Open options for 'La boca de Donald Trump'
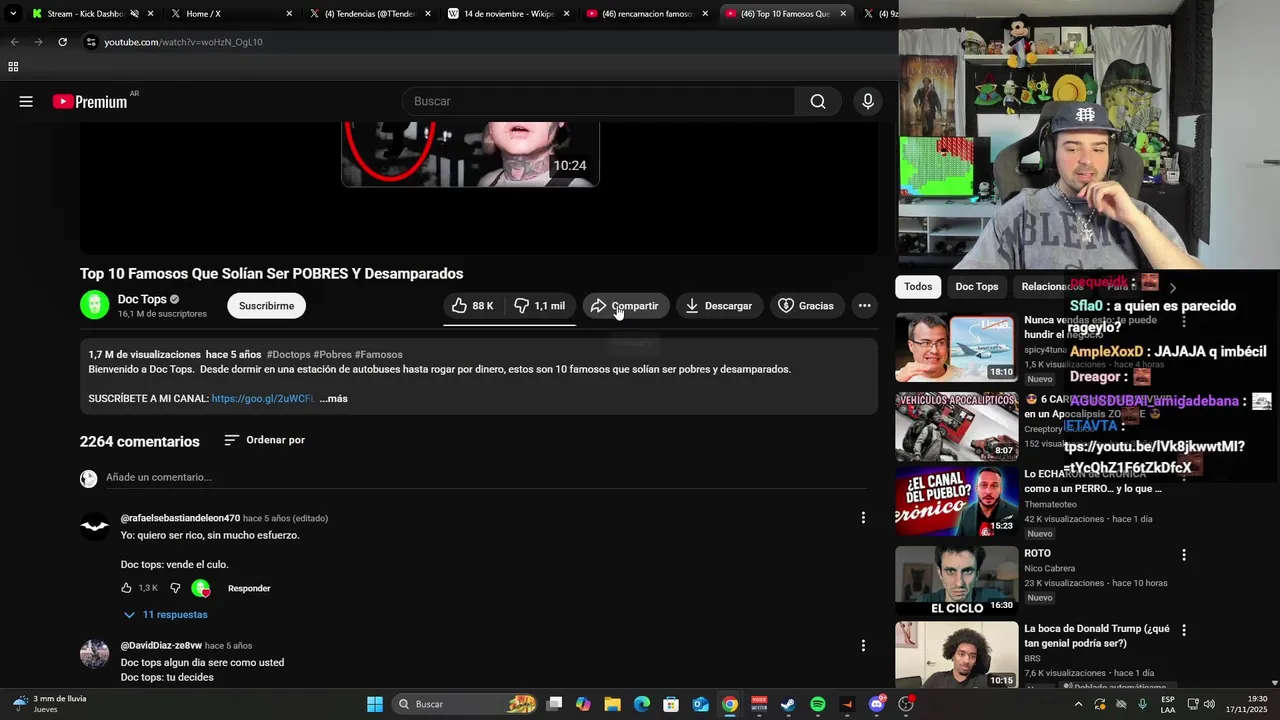This screenshot has height=720, width=1280. (x=1184, y=631)
